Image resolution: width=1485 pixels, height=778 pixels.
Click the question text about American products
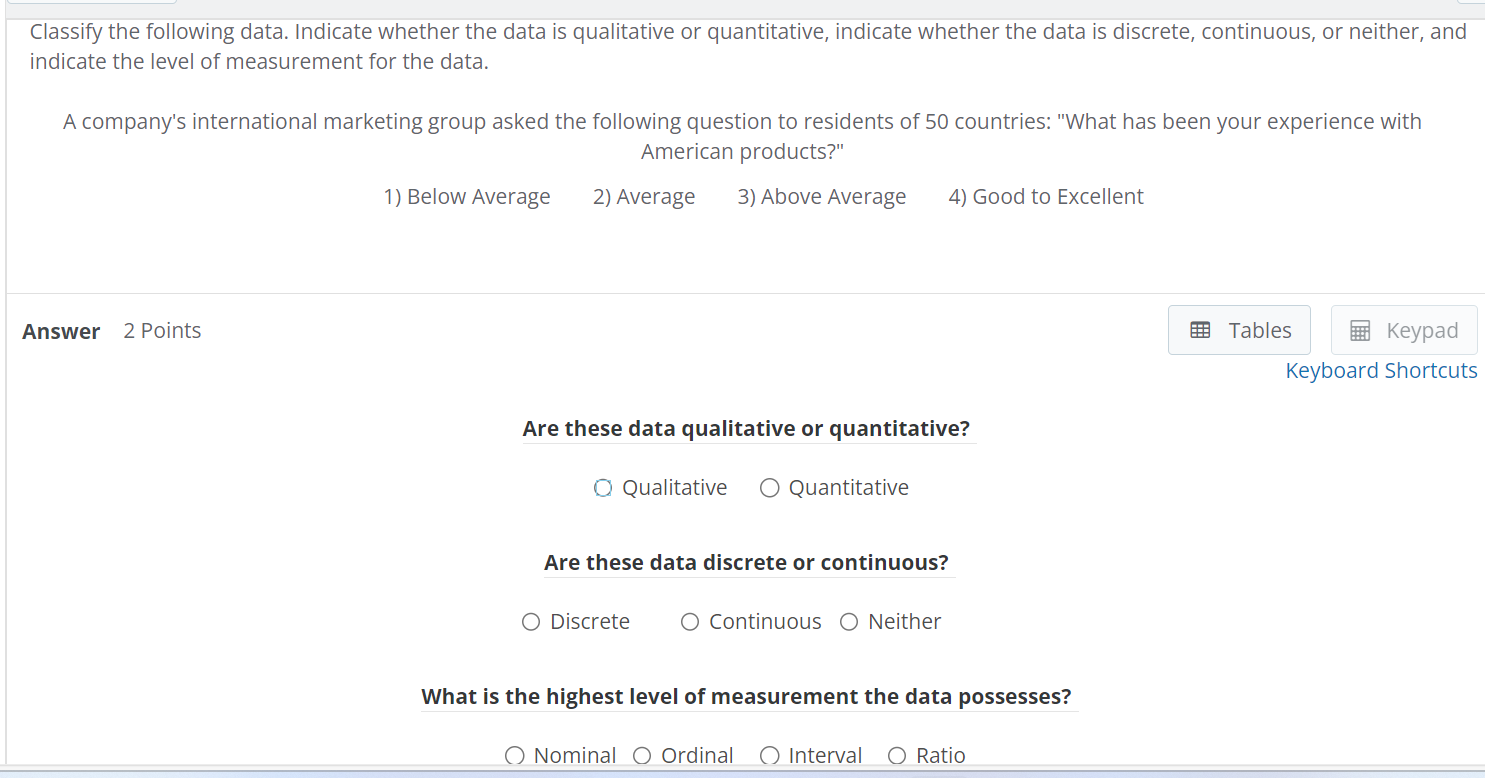coord(742,136)
